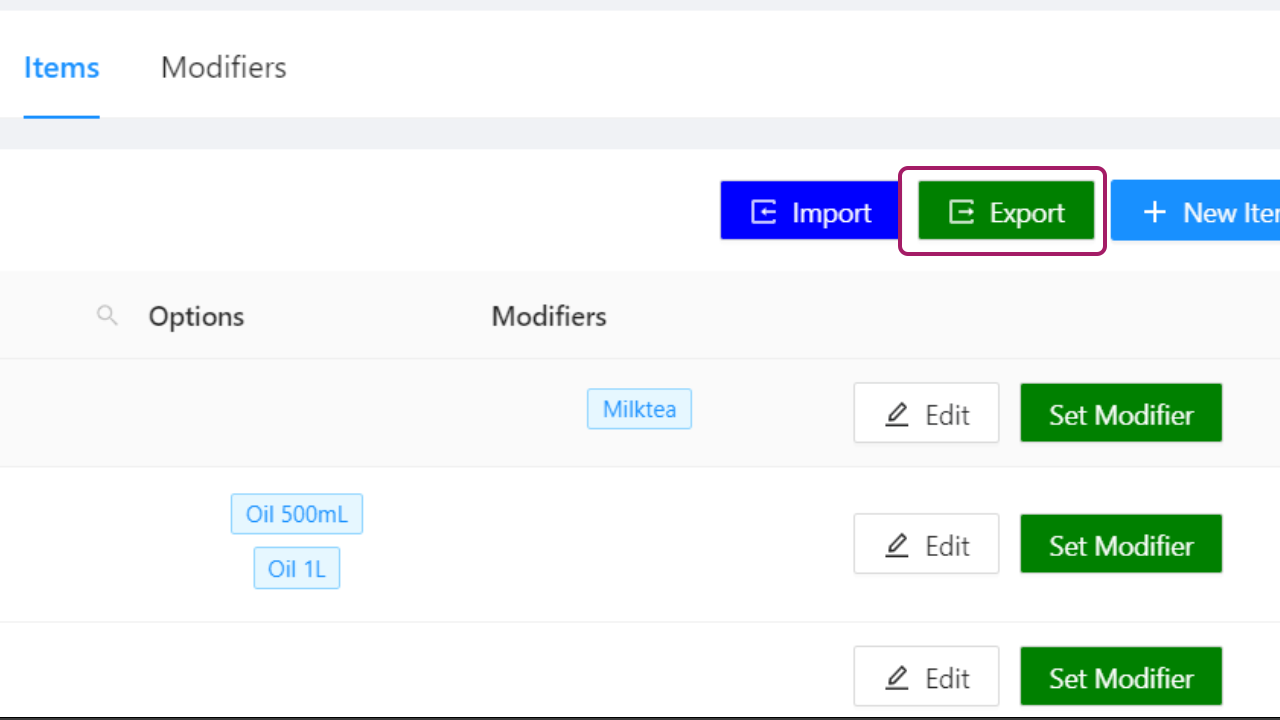Click the blue Import button
The width and height of the screenshot is (1280, 720).
810,211
